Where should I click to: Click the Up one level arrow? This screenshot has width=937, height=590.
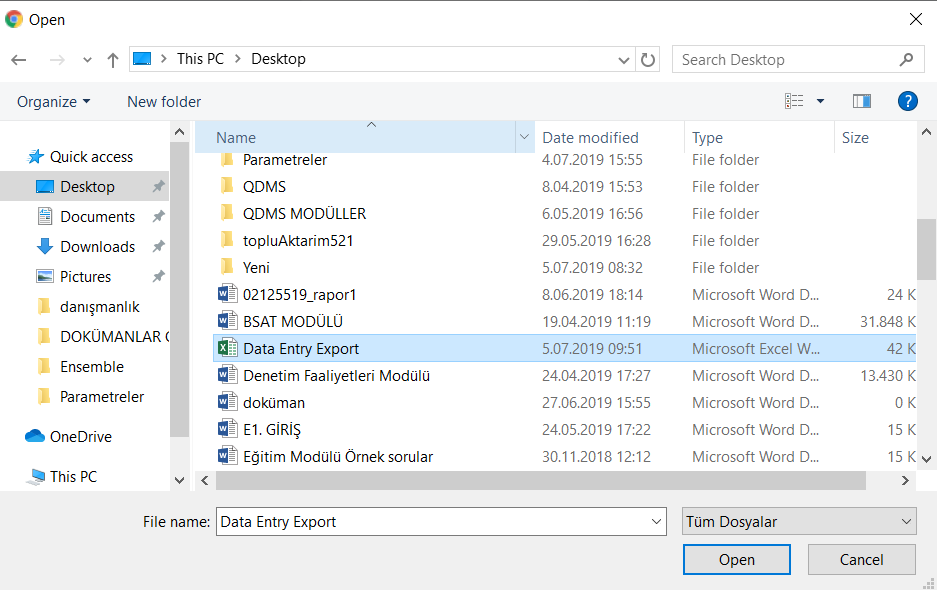click(112, 60)
